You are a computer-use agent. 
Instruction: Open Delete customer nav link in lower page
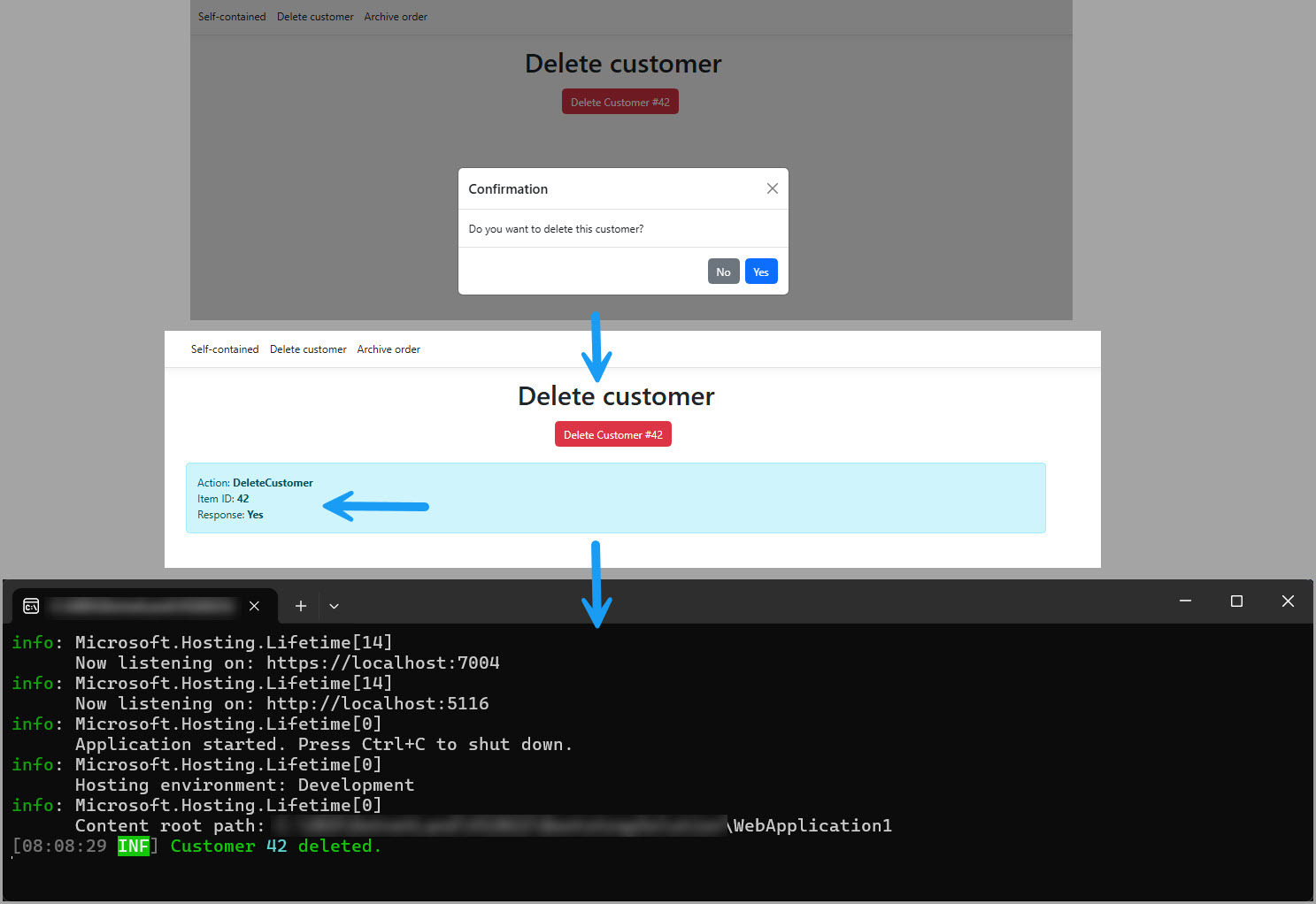[x=308, y=349]
